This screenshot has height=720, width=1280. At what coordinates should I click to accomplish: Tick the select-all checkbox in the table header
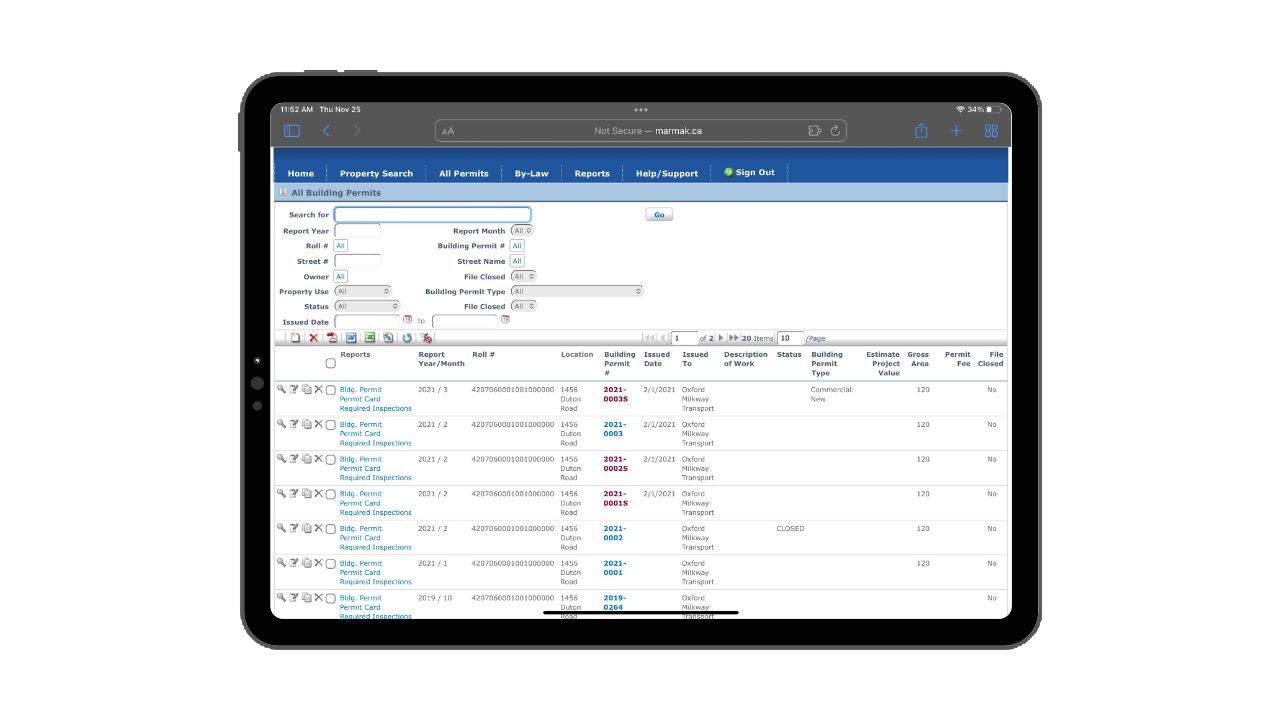(331, 364)
